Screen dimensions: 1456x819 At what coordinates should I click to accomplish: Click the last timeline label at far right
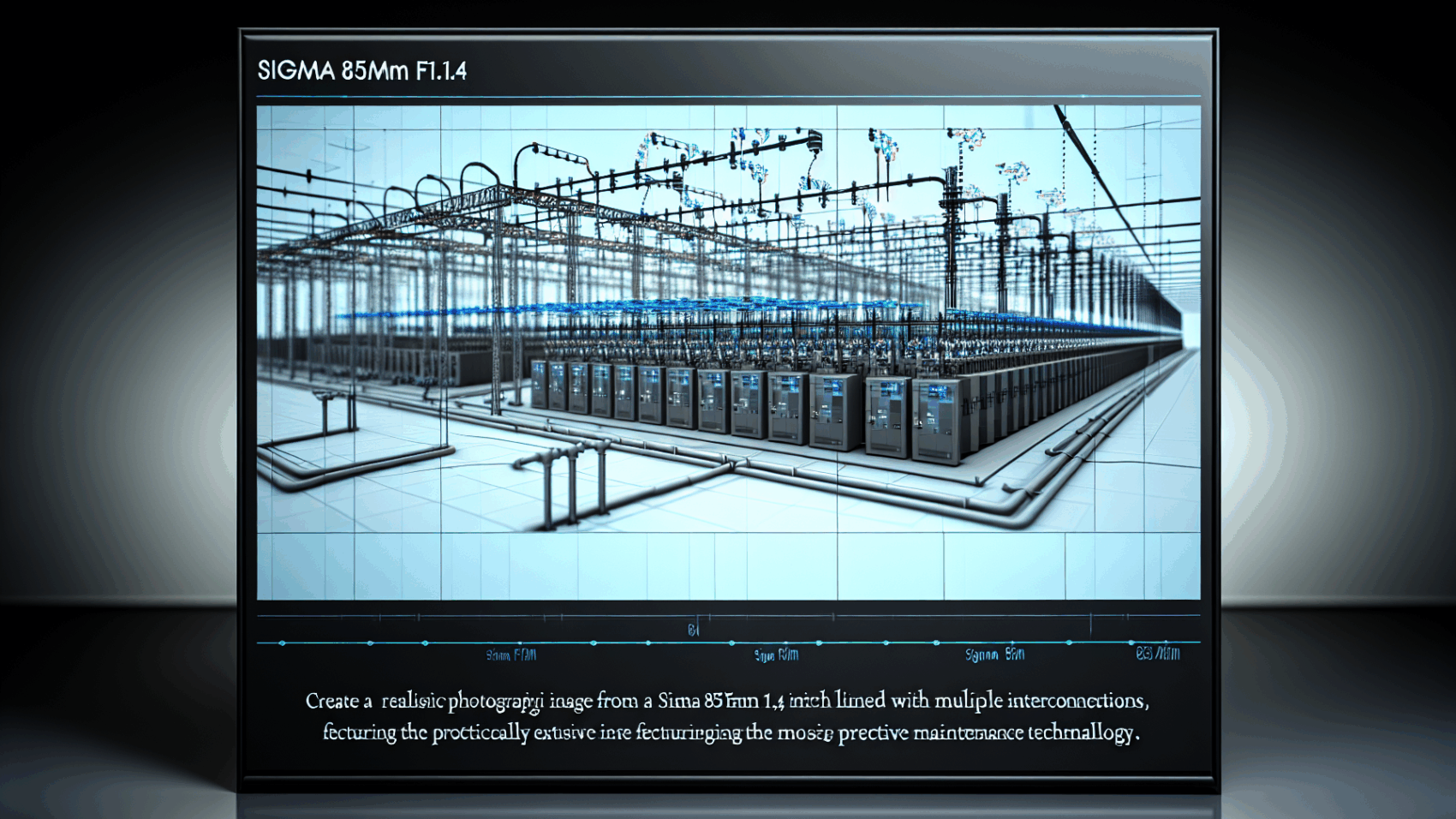pyautogui.click(x=1157, y=654)
